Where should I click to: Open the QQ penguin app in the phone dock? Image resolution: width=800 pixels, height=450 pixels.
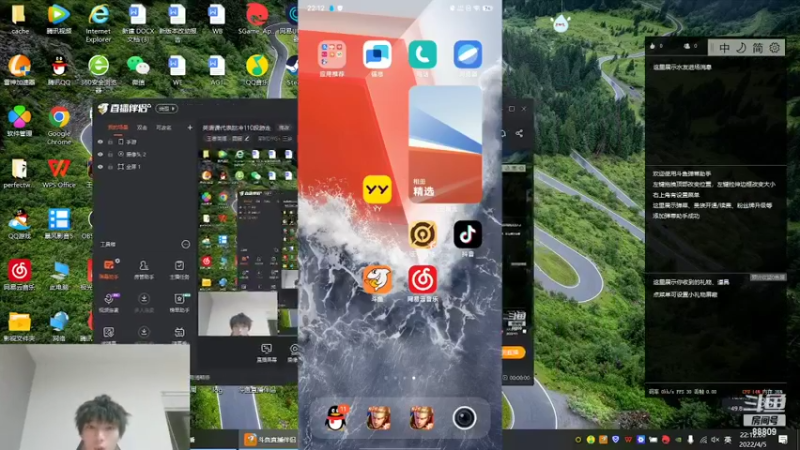tap(336, 418)
